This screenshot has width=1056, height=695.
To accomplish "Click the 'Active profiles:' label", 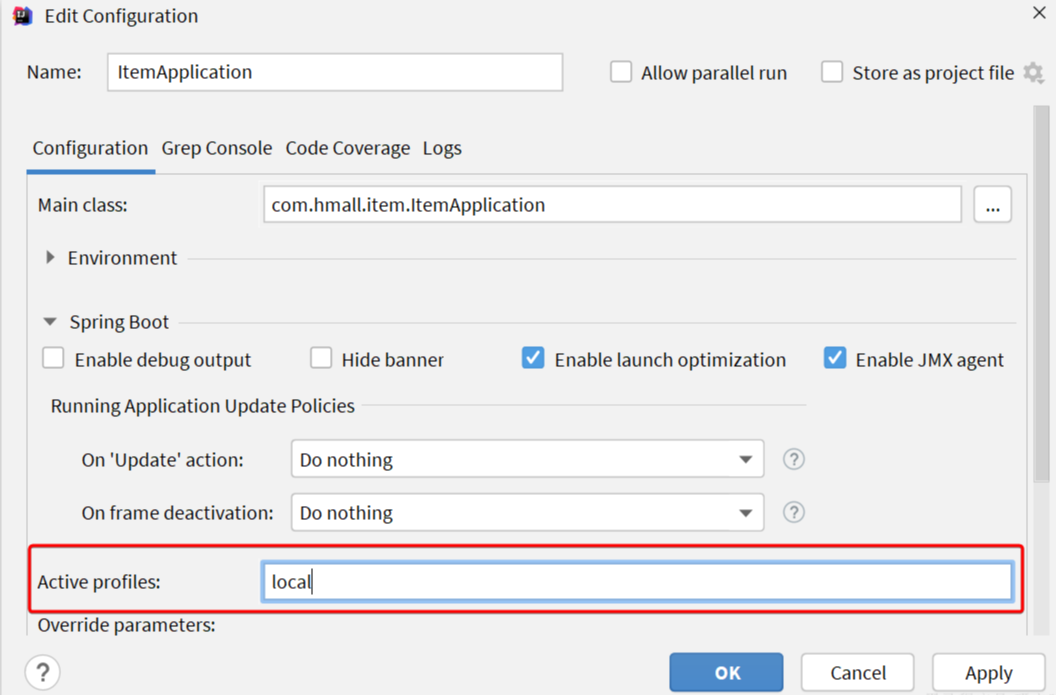I will coord(99,582).
